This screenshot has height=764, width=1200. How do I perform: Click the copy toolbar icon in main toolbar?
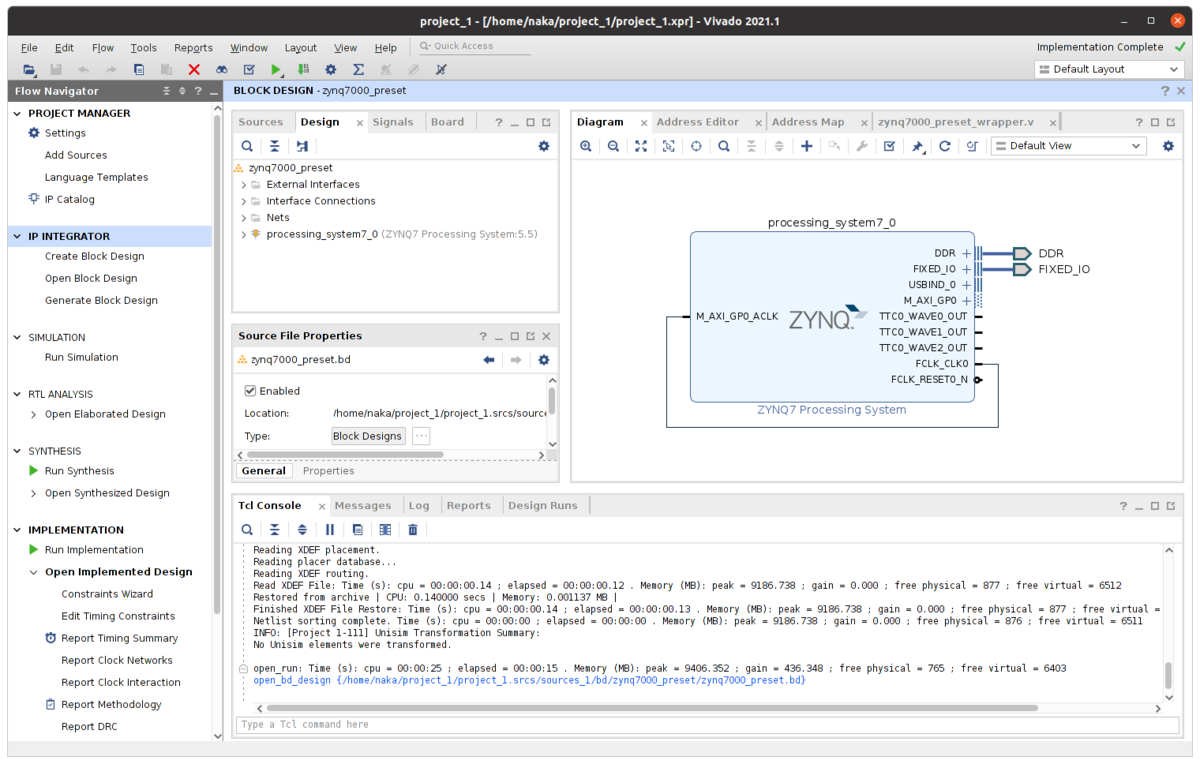point(139,69)
